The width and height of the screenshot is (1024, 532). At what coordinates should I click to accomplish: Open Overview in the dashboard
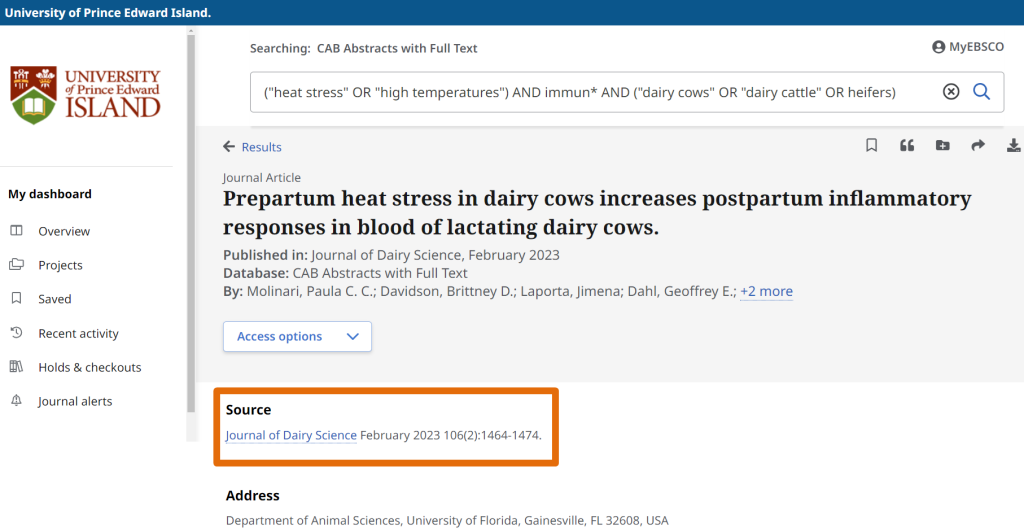[x=63, y=231]
